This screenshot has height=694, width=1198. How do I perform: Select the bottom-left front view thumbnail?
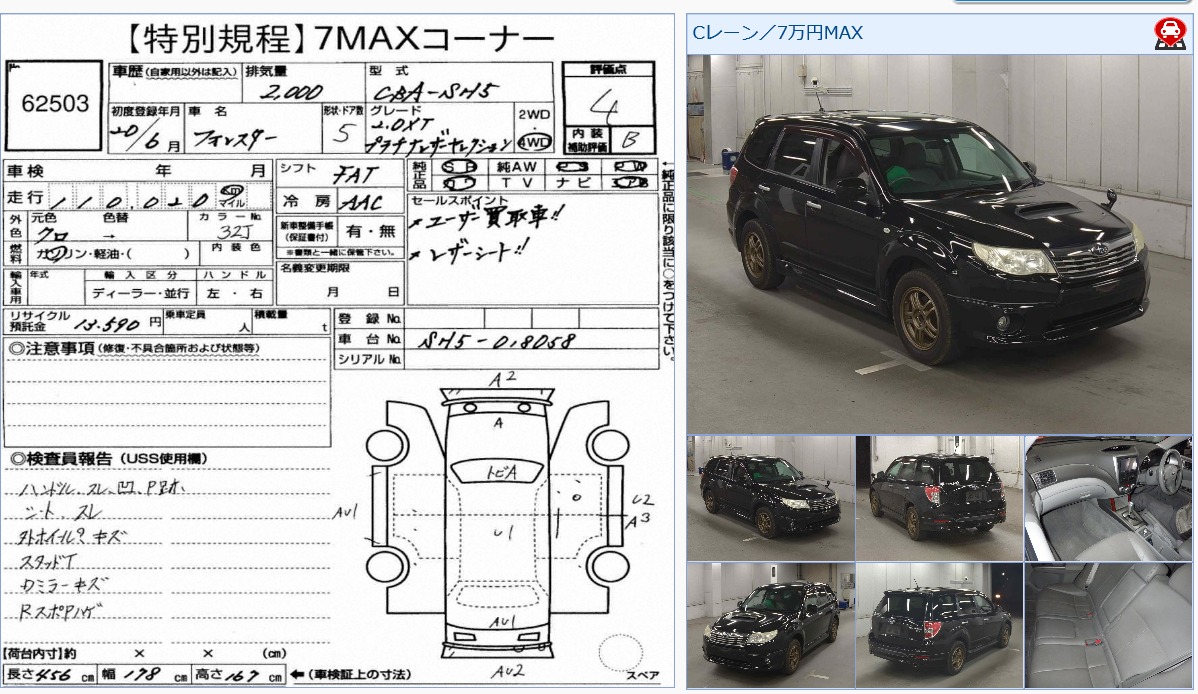pos(770,625)
